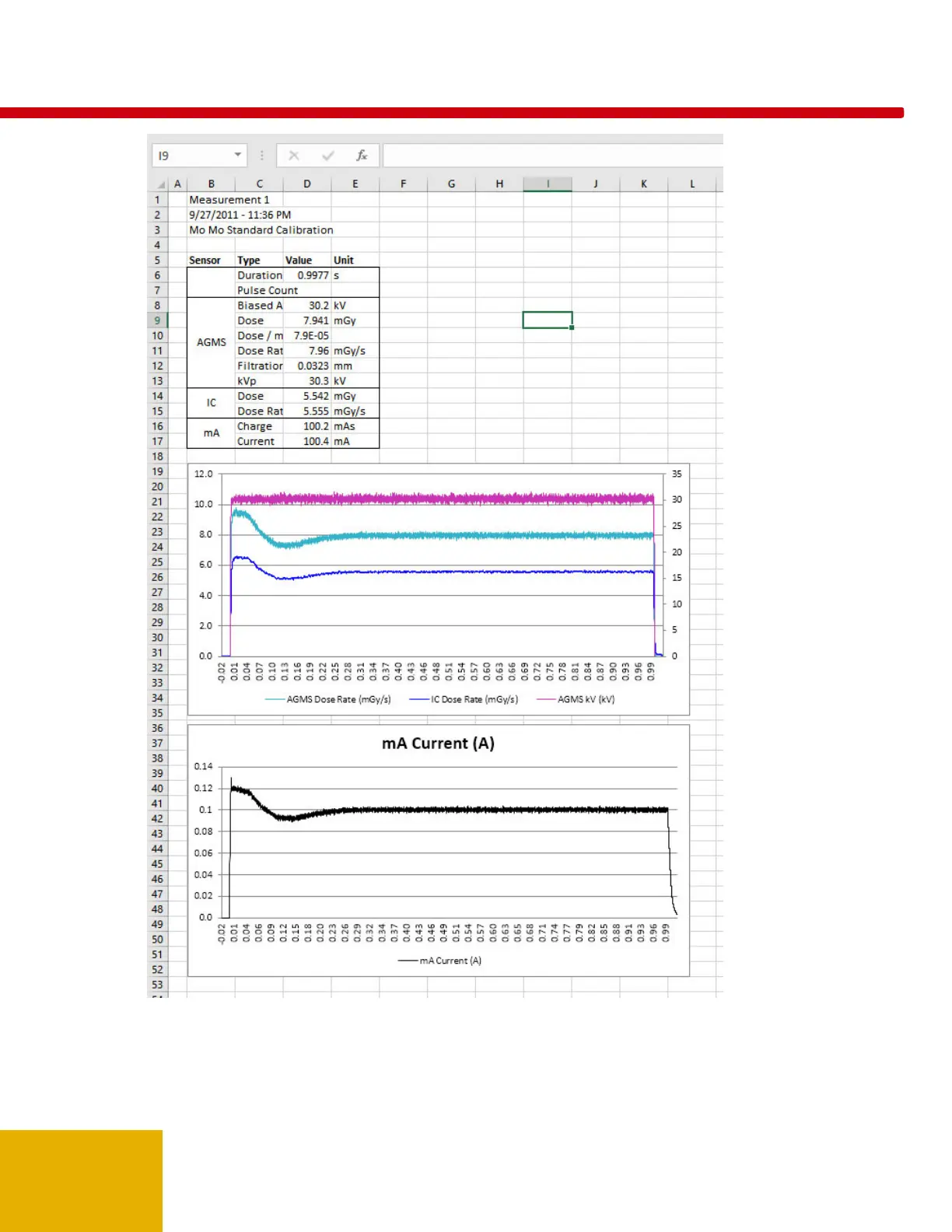Click the 'Sensor' header cell

205,260
